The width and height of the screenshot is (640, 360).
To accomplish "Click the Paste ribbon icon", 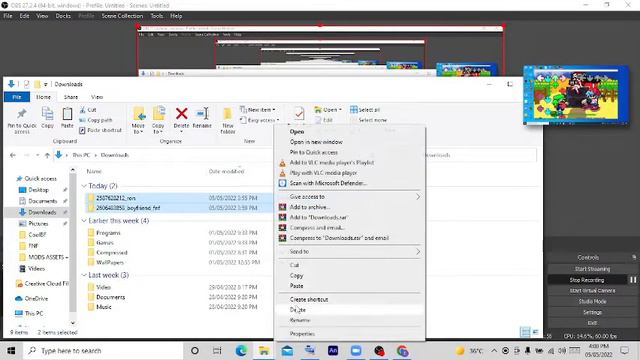I will pos(67,118).
